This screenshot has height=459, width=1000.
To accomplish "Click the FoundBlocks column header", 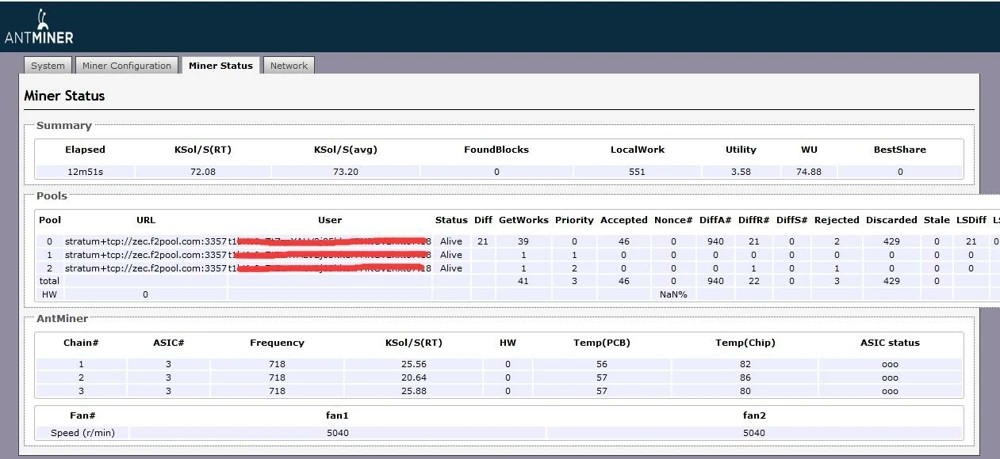I will click(496, 150).
